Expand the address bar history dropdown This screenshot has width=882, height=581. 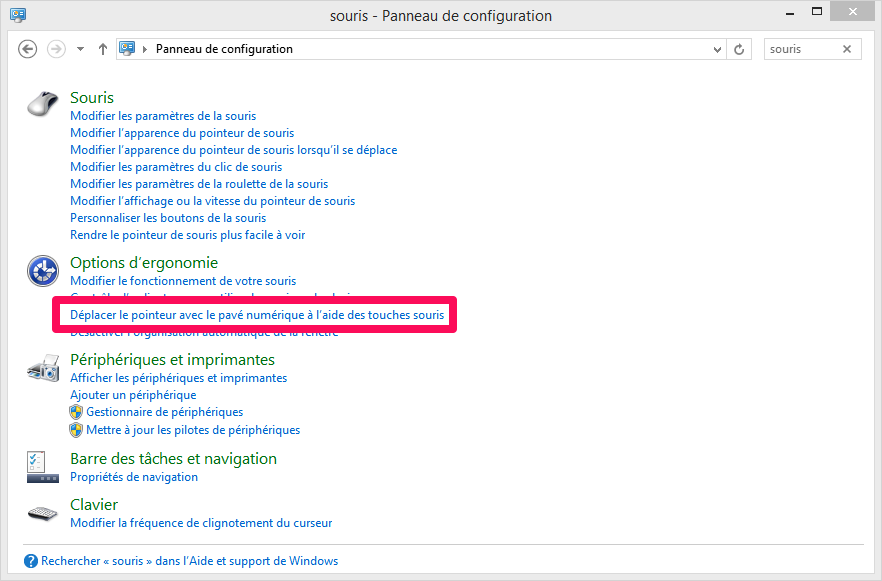[x=717, y=49]
